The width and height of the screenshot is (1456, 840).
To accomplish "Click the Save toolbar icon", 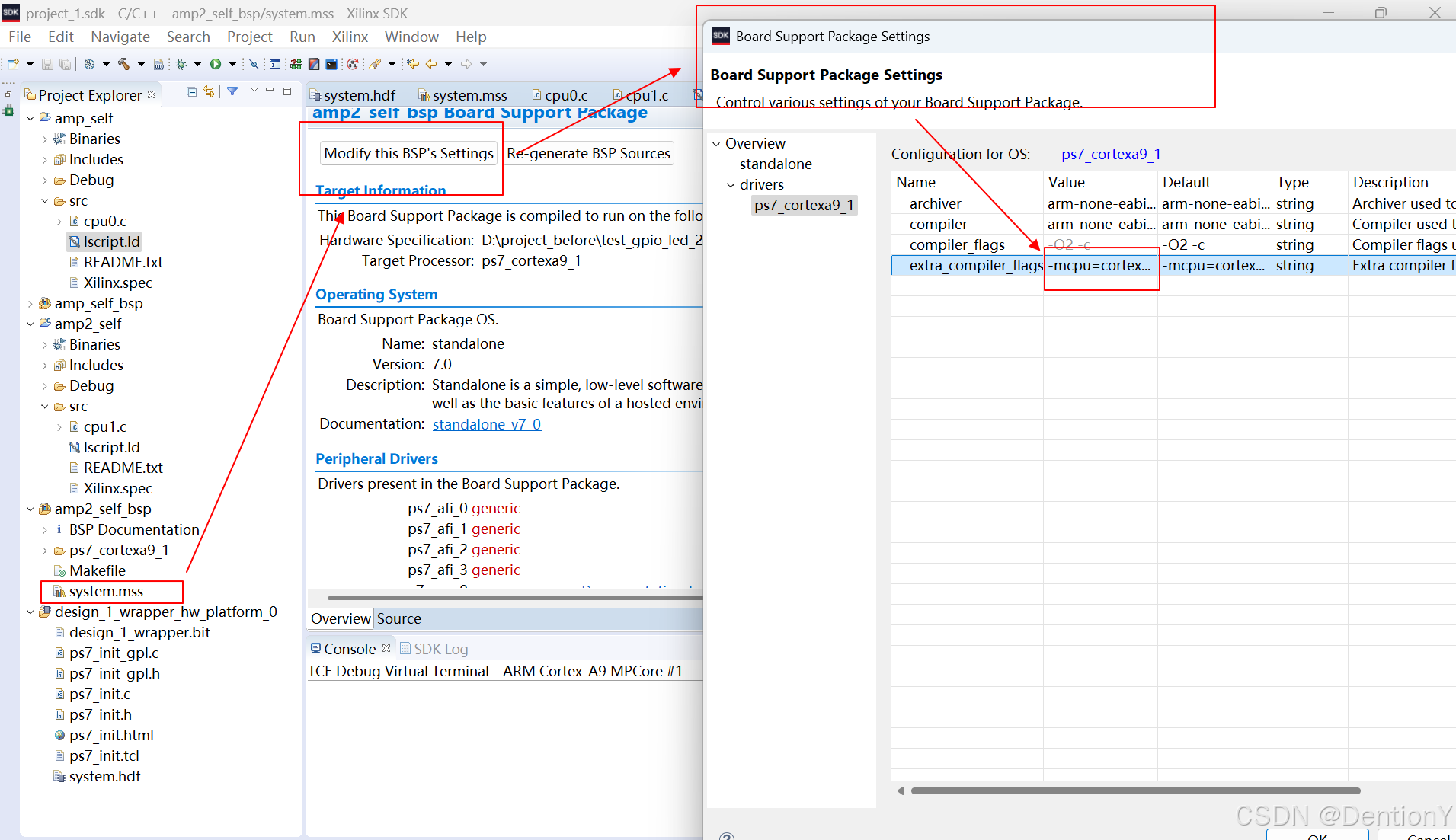I will (47, 64).
